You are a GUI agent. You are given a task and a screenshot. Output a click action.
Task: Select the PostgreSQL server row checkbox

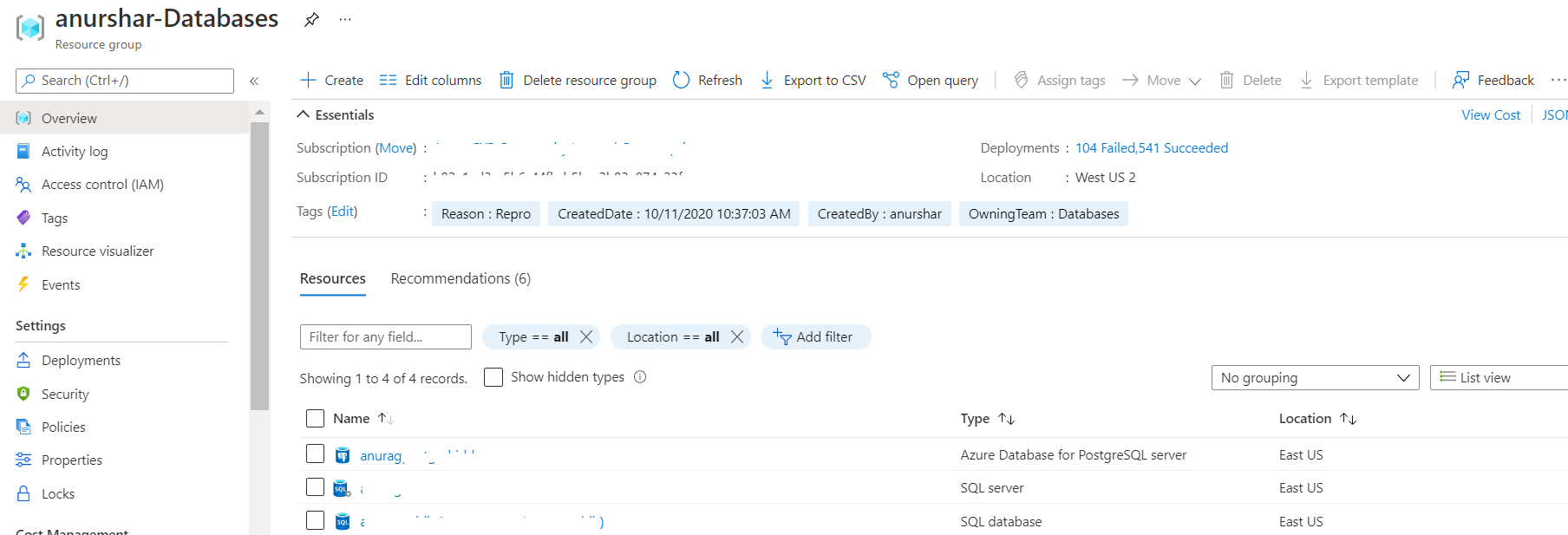pos(316,454)
